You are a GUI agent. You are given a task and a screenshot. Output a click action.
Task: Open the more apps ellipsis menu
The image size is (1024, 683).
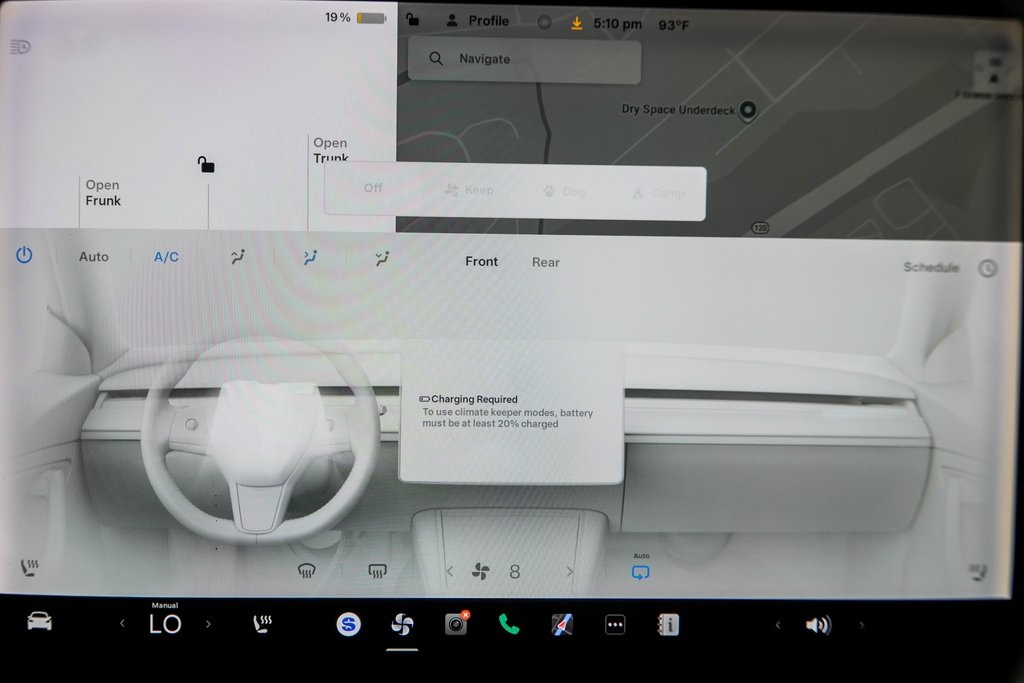click(615, 624)
